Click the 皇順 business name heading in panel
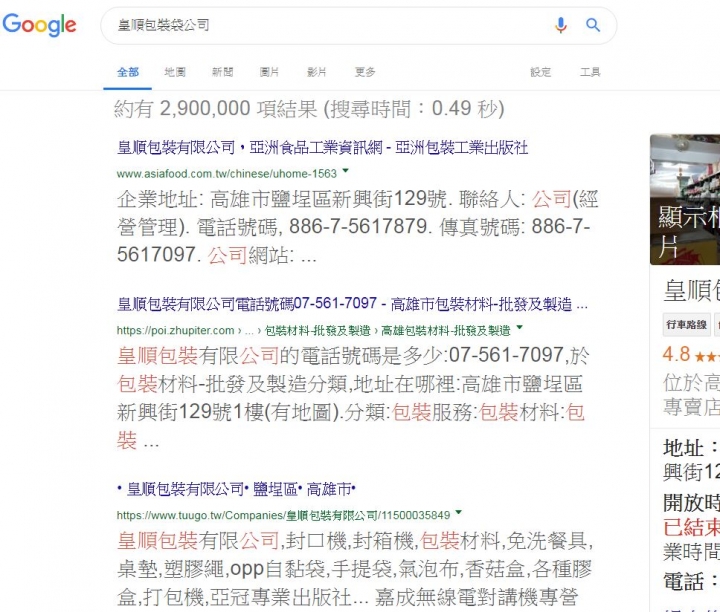 click(x=692, y=290)
